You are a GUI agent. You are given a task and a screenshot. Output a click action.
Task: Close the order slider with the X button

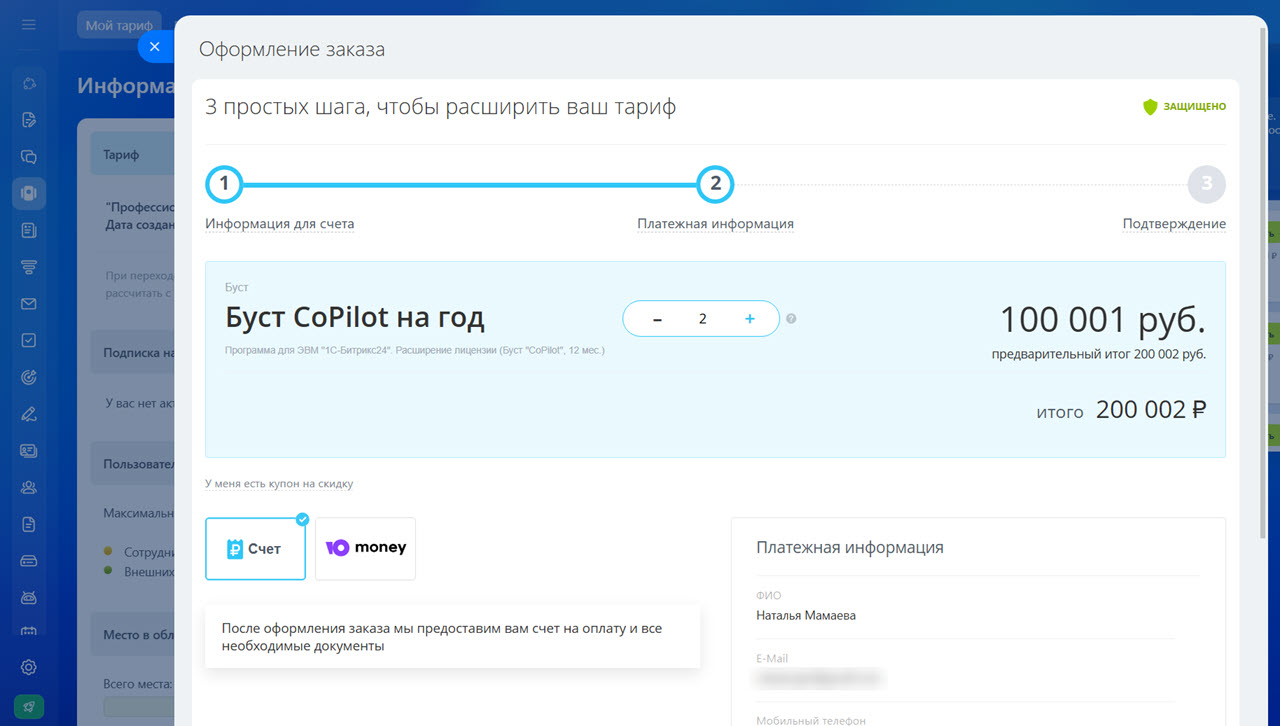(x=154, y=46)
